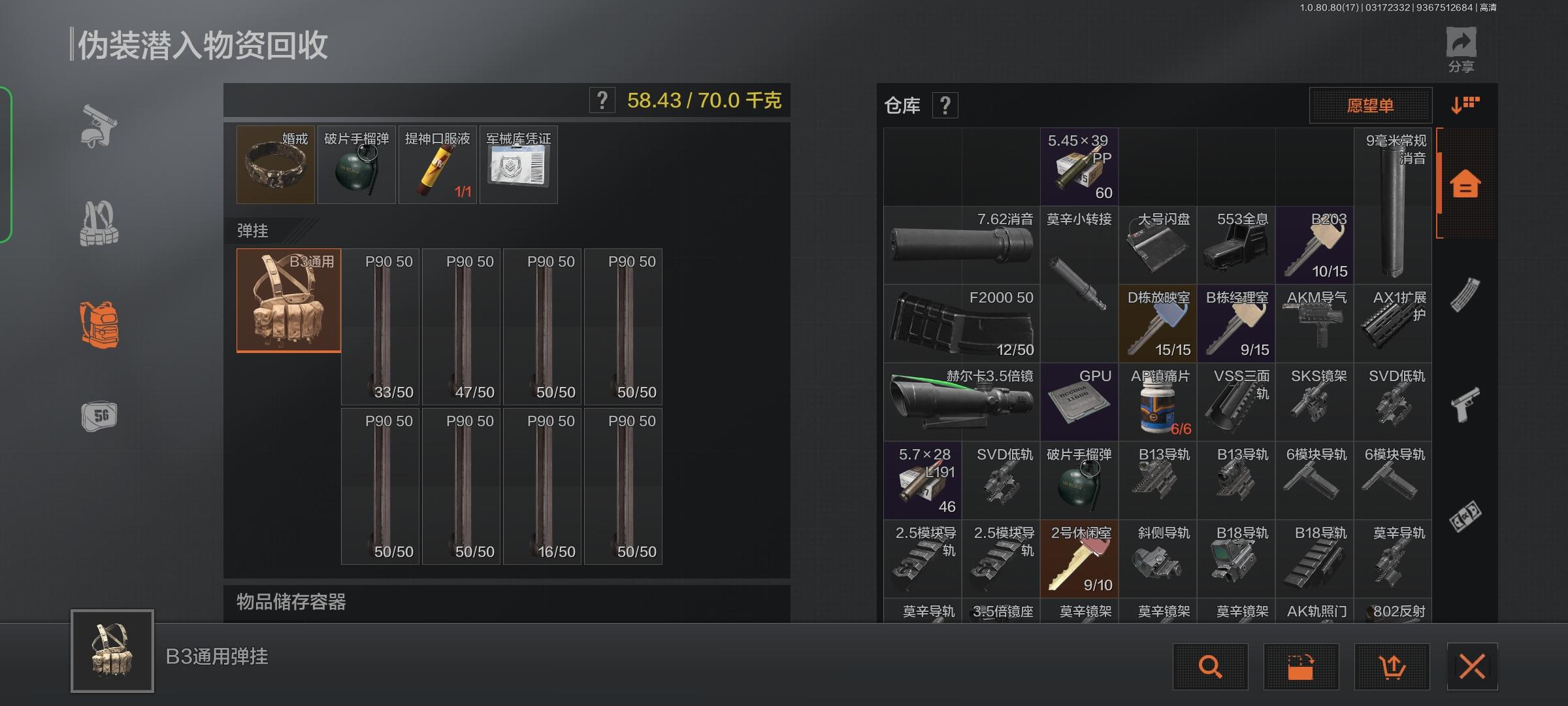
Task: Open the wishlist (愿望单) button
Action: click(1370, 105)
